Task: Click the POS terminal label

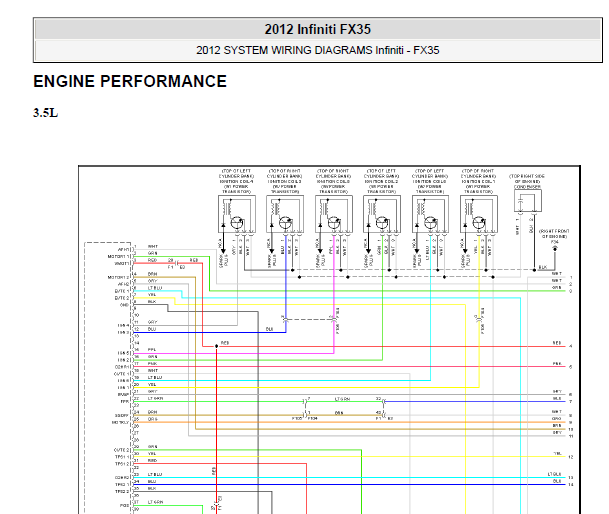Action: click(x=124, y=505)
